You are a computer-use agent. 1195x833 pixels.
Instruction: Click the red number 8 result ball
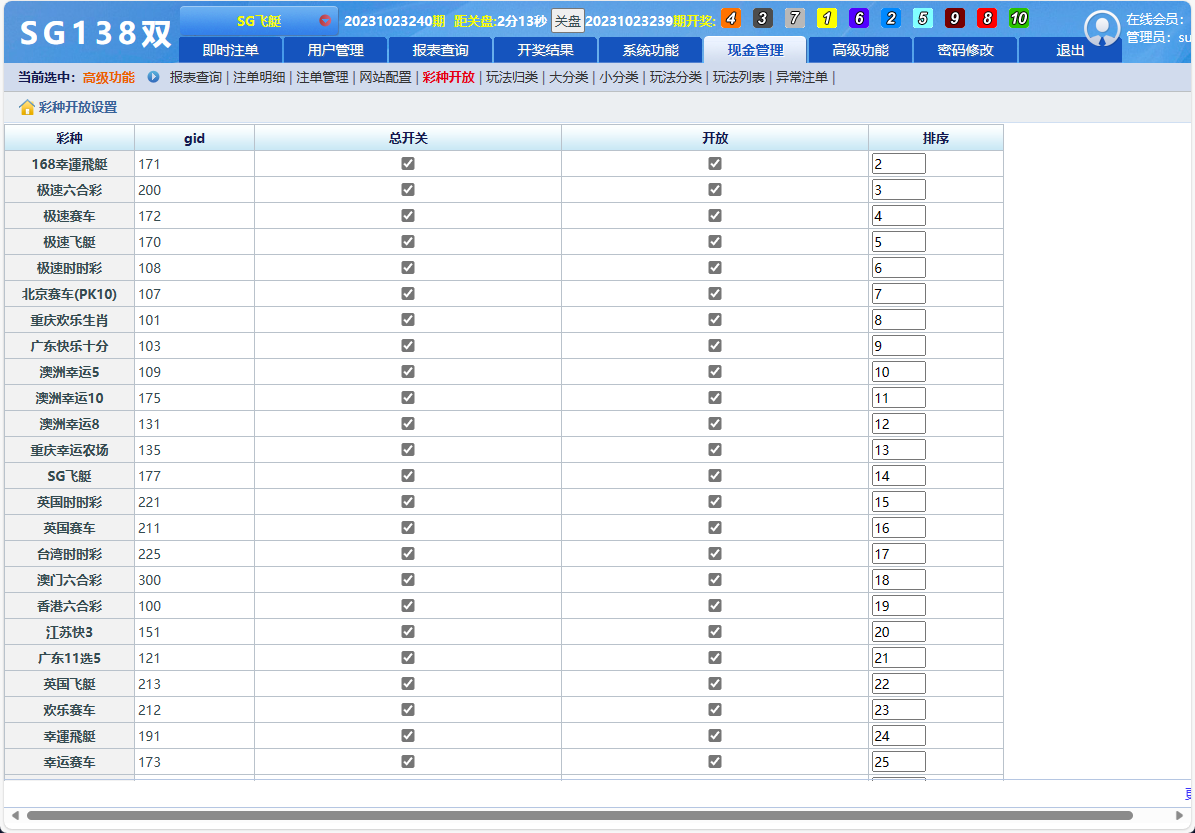tap(987, 18)
